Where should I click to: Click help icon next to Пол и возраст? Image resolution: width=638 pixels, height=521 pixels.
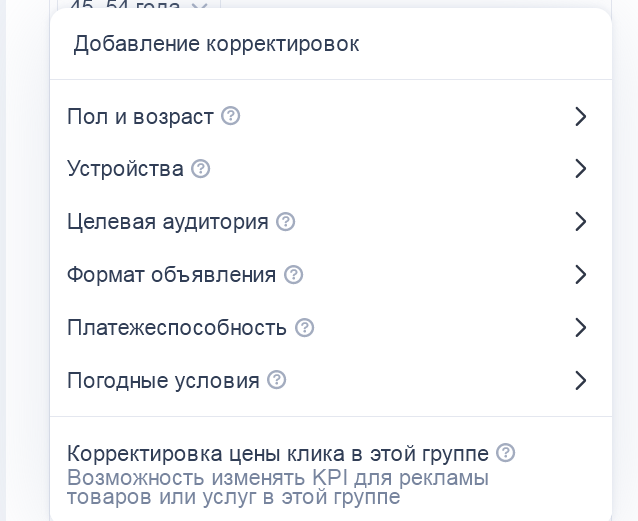click(x=231, y=116)
